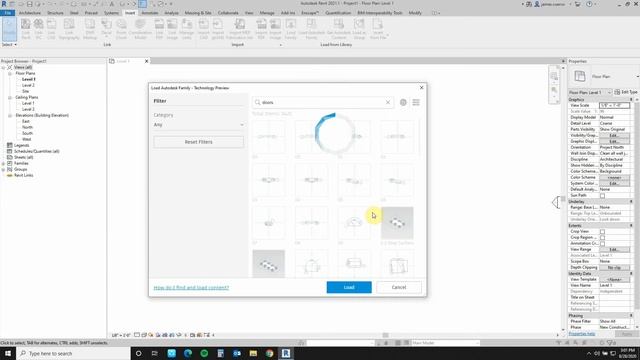Click the Decal ribbon icon
Image resolution: width=640 pixels, height=360 pixels.
[107, 29]
